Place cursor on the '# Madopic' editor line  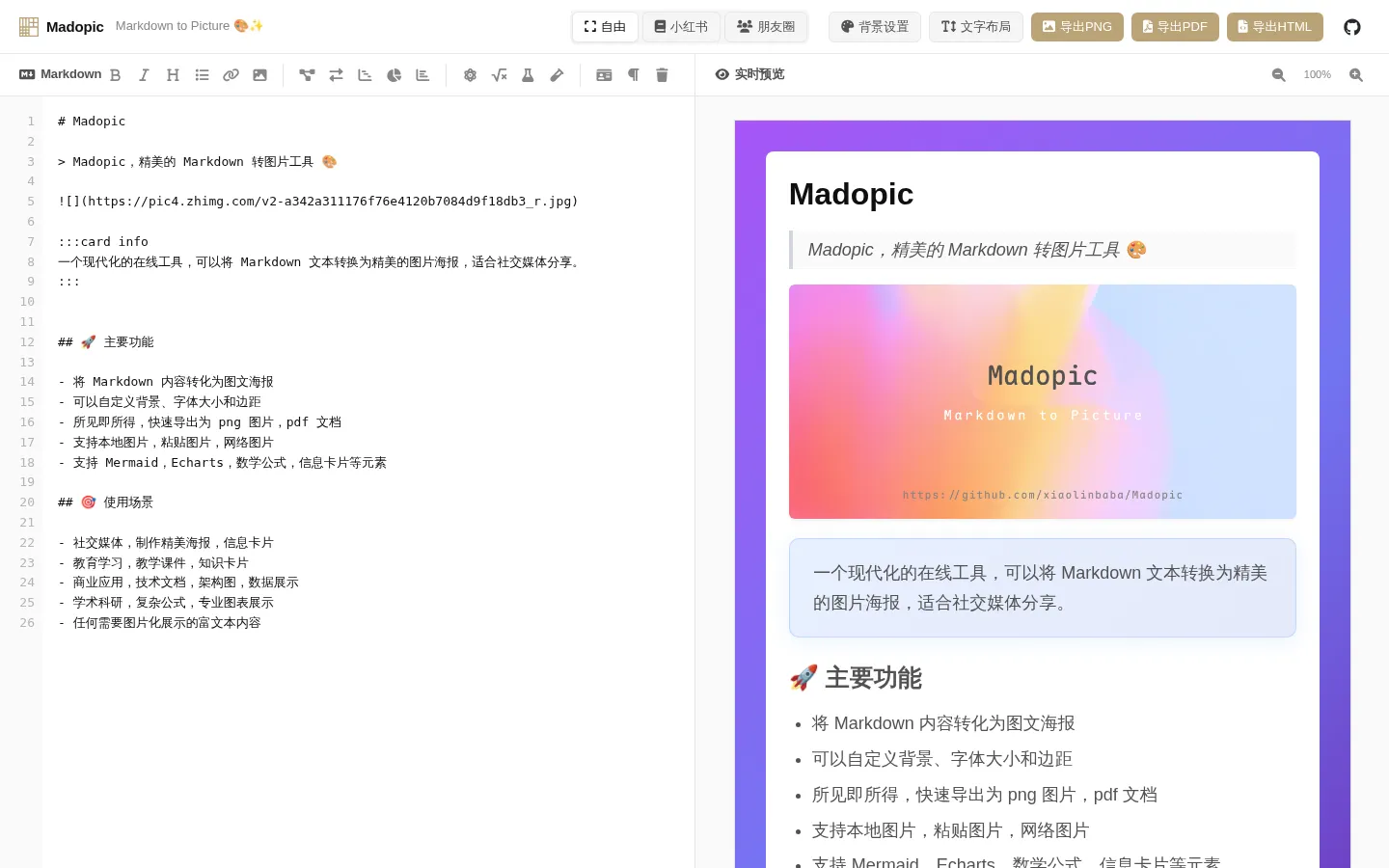[x=92, y=122]
